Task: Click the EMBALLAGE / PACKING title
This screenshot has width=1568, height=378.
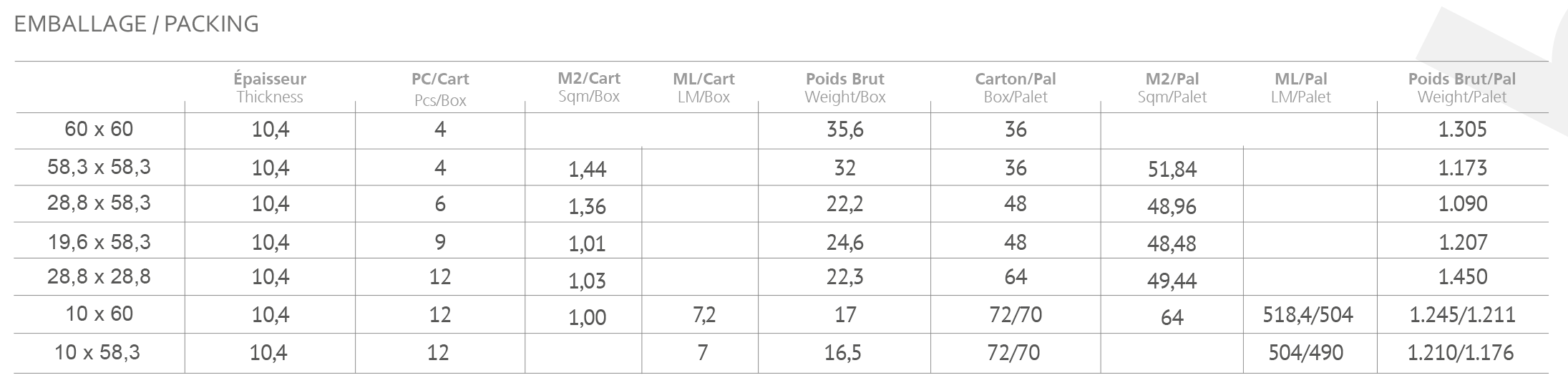Action: click(136, 24)
